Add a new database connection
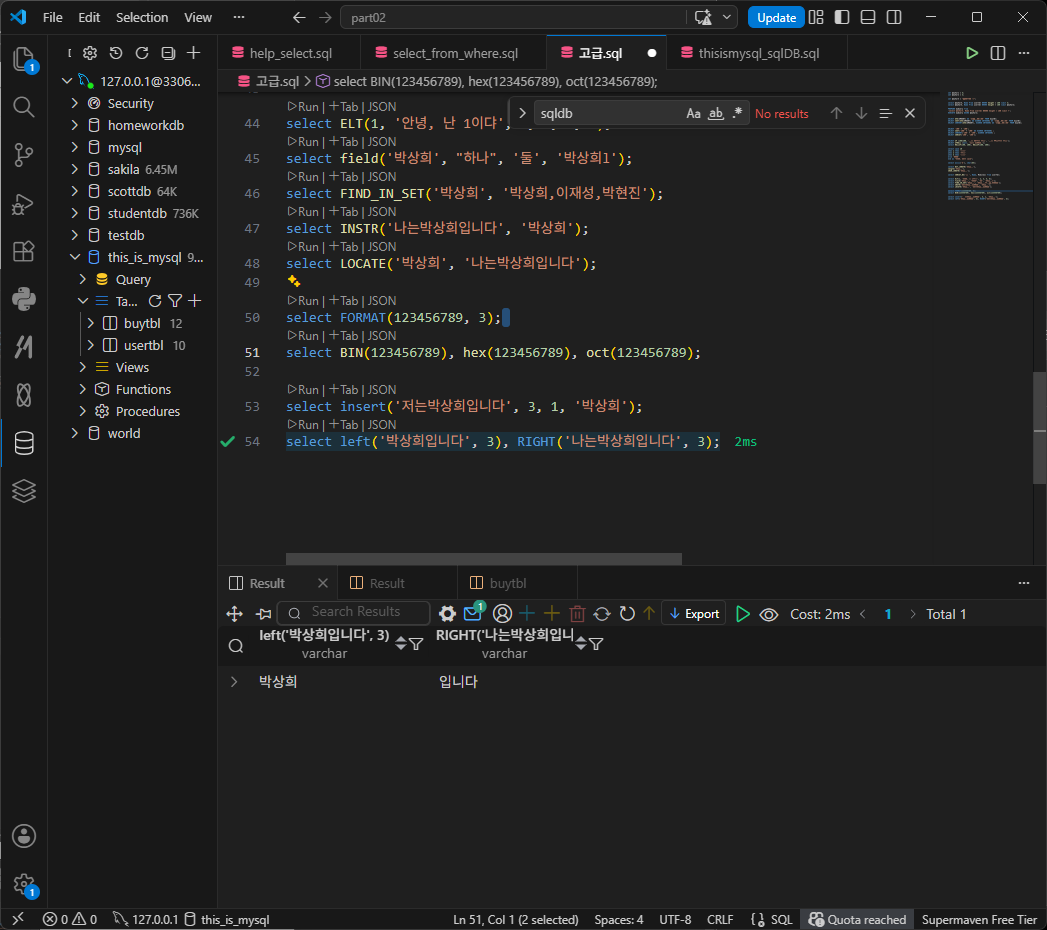 click(x=194, y=53)
